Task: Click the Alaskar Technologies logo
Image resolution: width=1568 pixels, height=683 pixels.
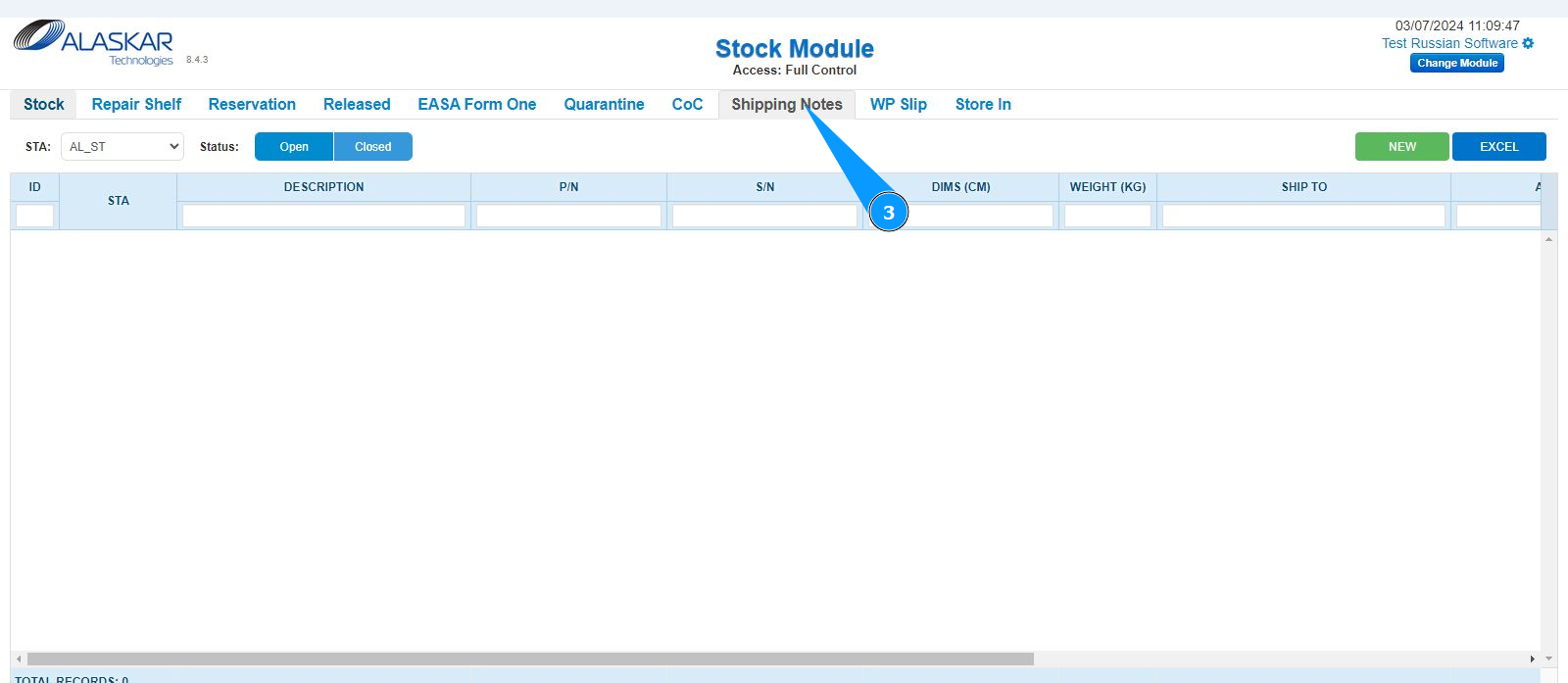Action: [x=94, y=43]
